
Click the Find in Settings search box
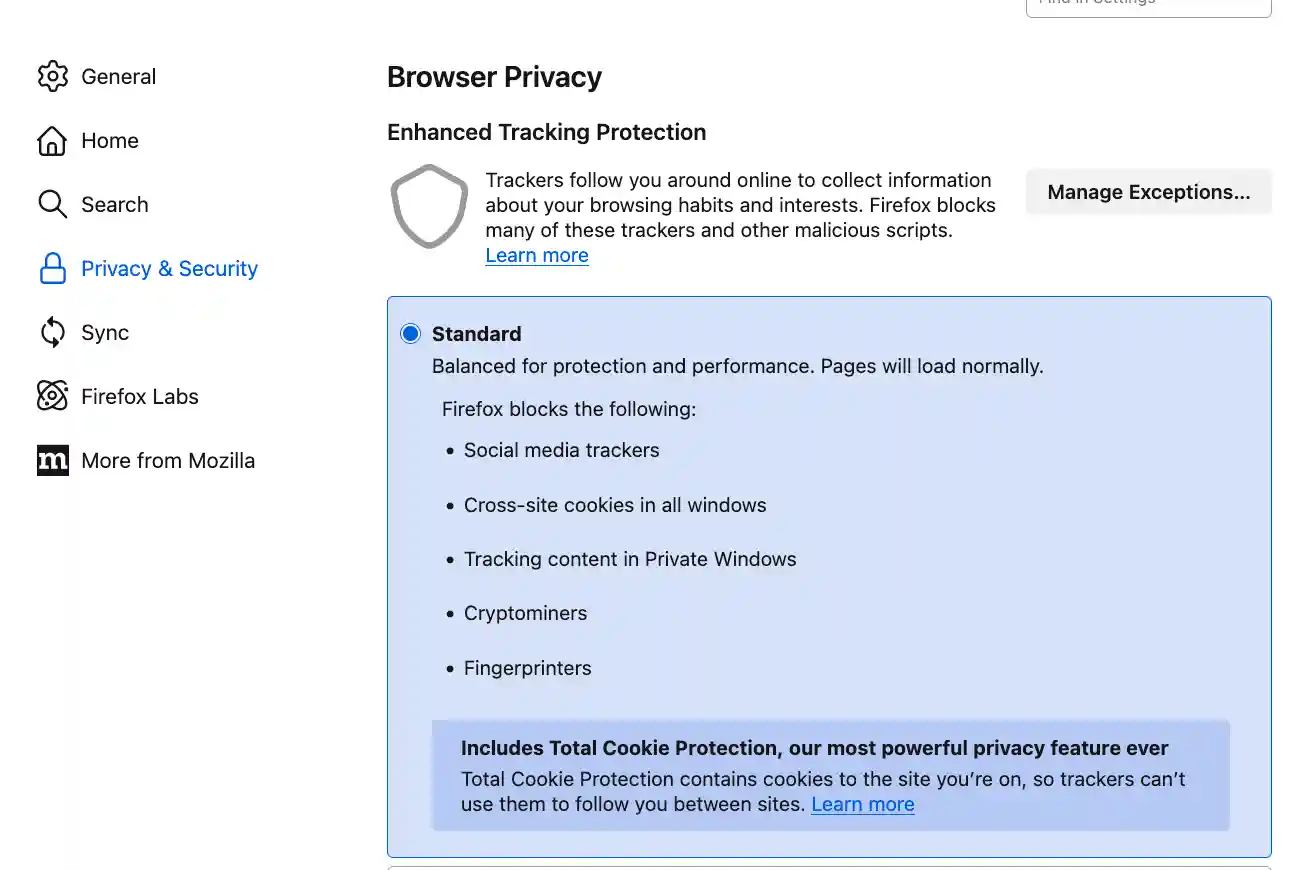click(1147, 4)
